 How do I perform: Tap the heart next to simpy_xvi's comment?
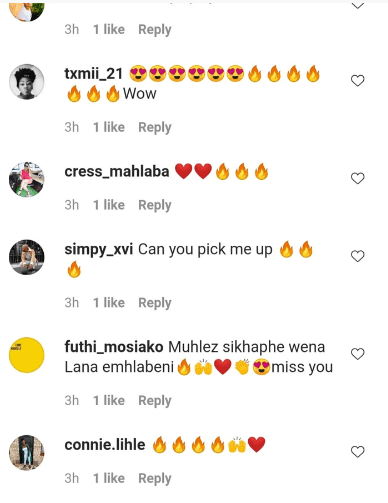point(358,256)
